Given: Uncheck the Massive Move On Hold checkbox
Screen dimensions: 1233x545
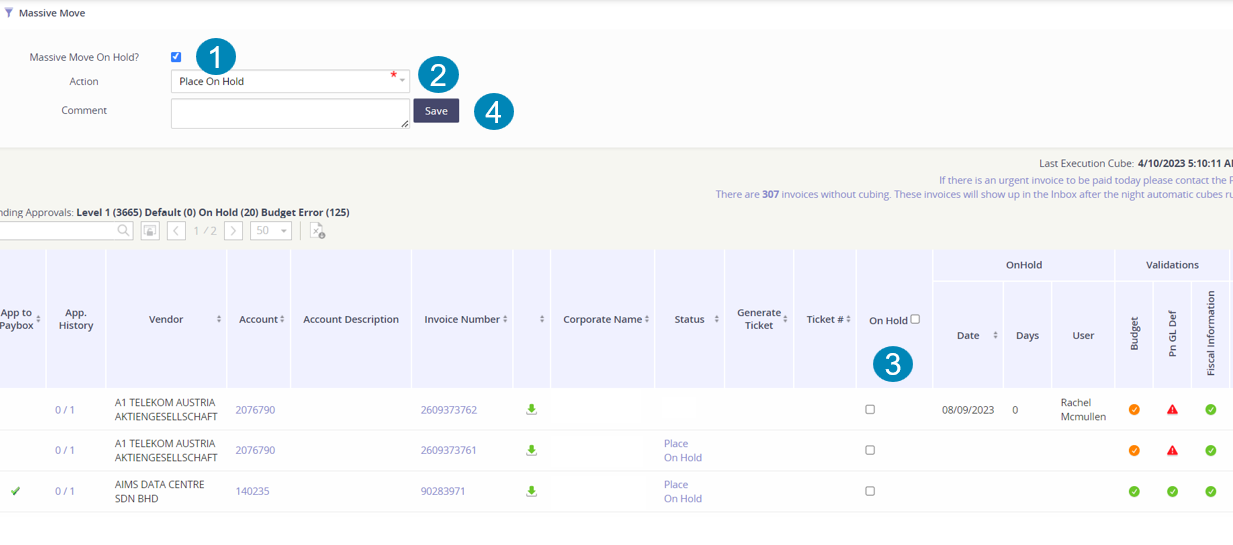Looking at the screenshot, I should pyautogui.click(x=176, y=57).
